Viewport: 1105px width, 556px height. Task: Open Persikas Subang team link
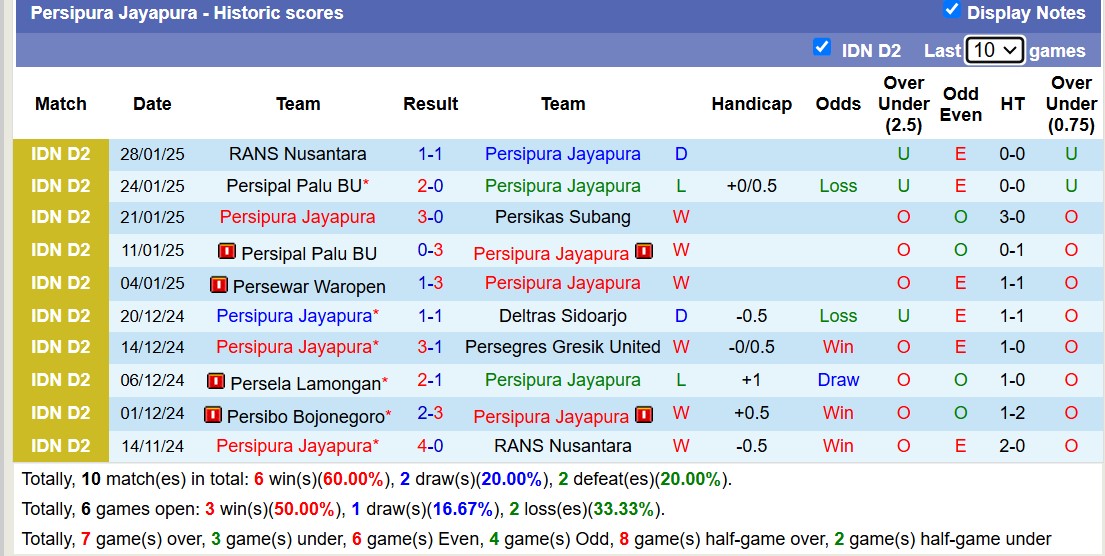coord(562,217)
